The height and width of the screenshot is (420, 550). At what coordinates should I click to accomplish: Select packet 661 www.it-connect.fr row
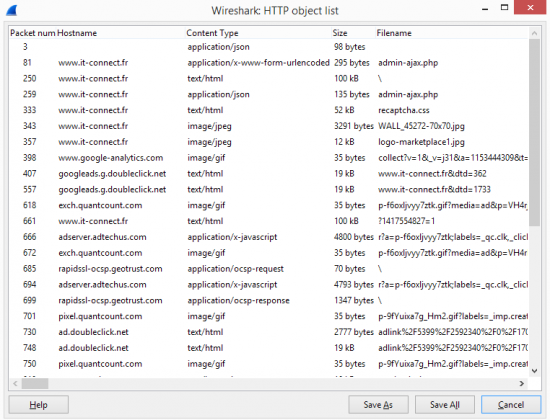tap(268, 221)
